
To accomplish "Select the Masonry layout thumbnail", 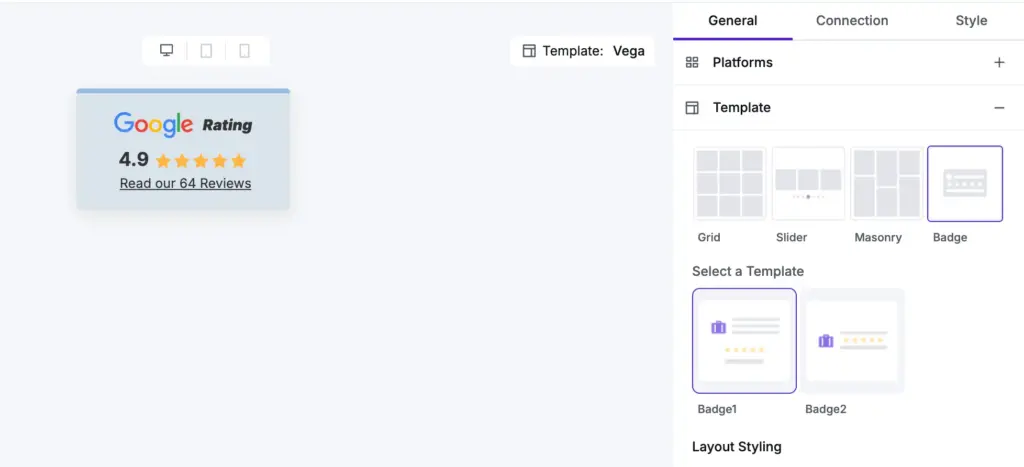I will point(886,184).
